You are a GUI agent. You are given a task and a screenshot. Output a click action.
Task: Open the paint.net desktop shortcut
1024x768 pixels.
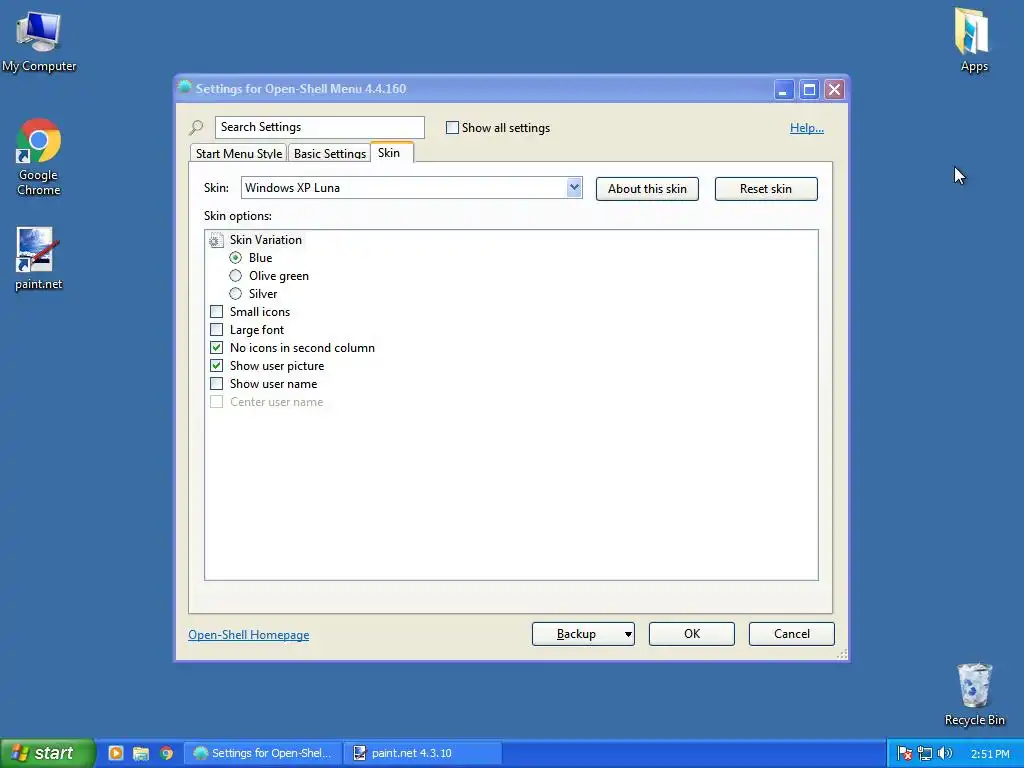[39, 259]
